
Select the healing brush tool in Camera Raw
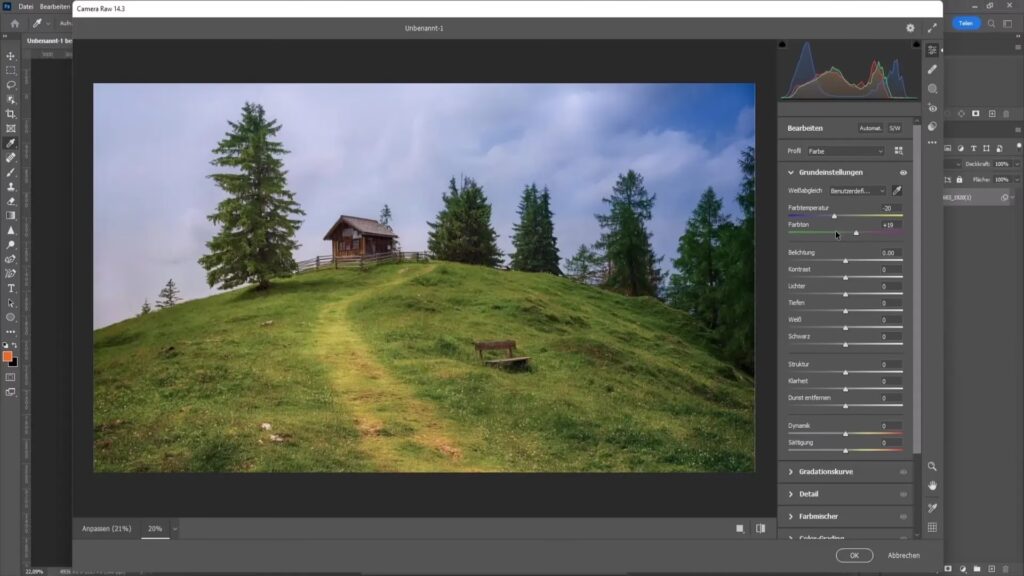point(932,70)
